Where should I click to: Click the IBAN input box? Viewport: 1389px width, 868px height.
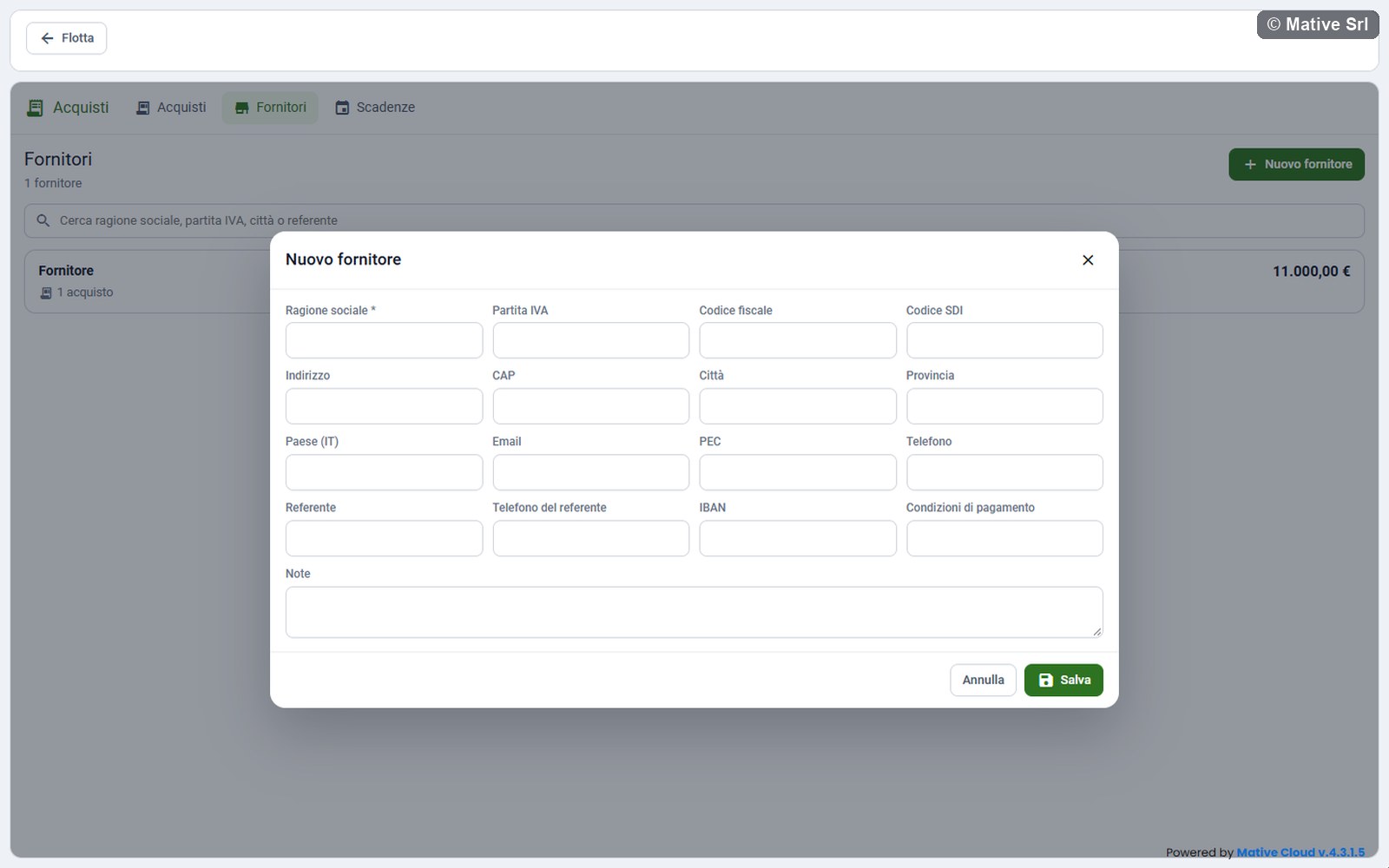(x=798, y=538)
